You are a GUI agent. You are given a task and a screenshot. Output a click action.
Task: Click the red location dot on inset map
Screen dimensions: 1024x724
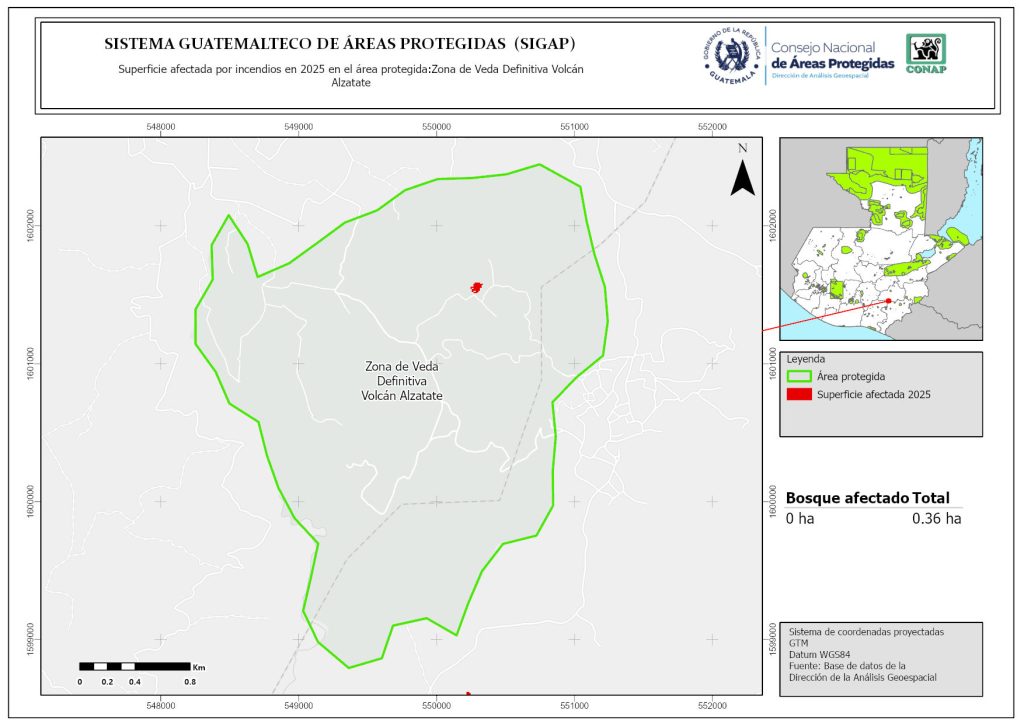pos(888,300)
